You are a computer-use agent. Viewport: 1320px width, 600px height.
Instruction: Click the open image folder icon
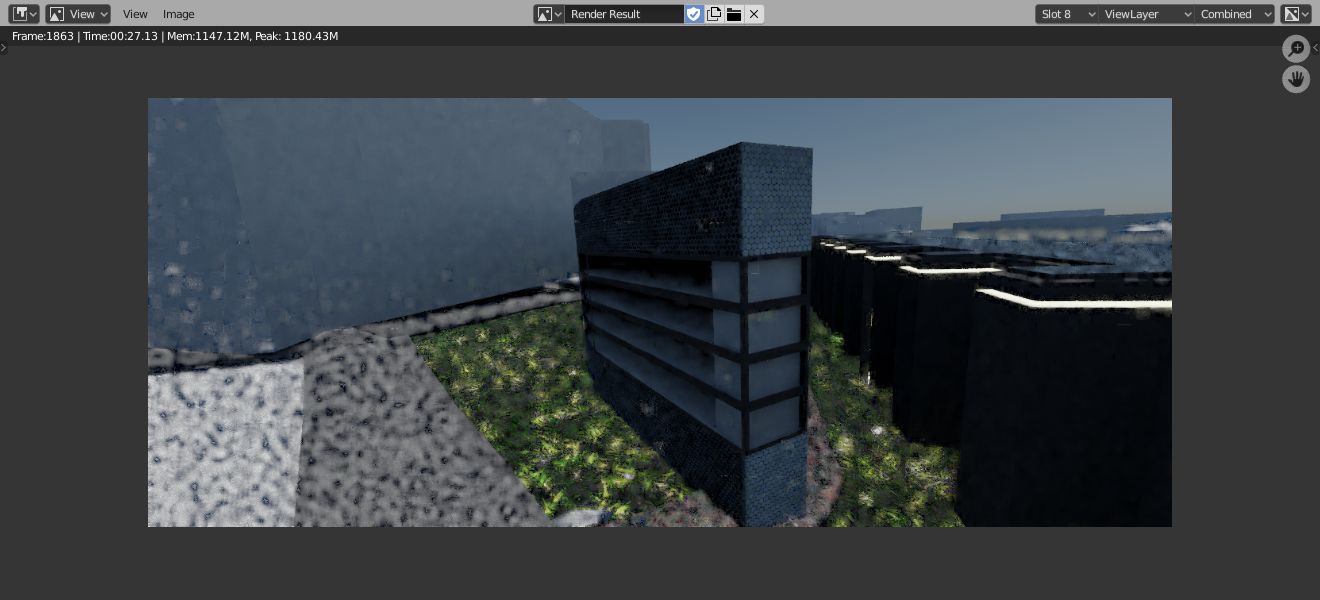pos(734,14)
